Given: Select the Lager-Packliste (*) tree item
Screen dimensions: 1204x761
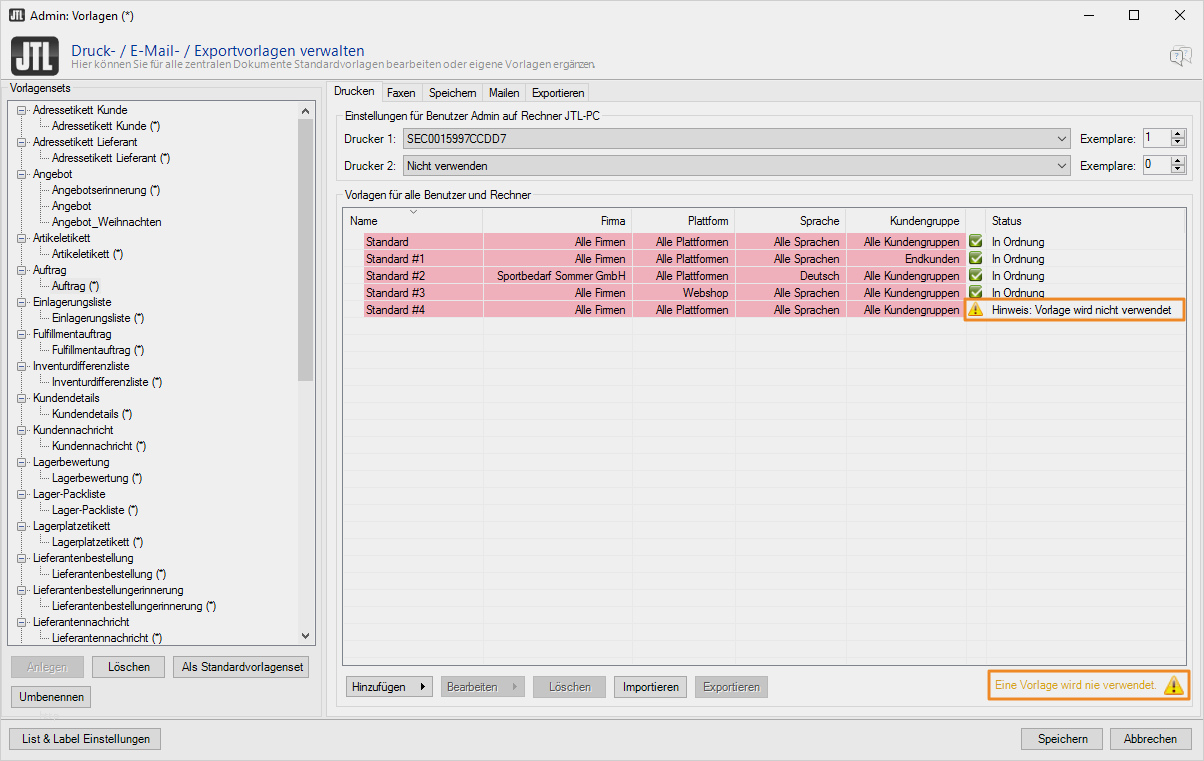Looking at the screenshot, I should [94, 510].
